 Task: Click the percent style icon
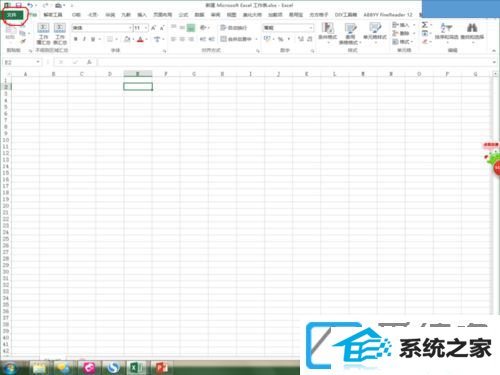tap(281, 39)
